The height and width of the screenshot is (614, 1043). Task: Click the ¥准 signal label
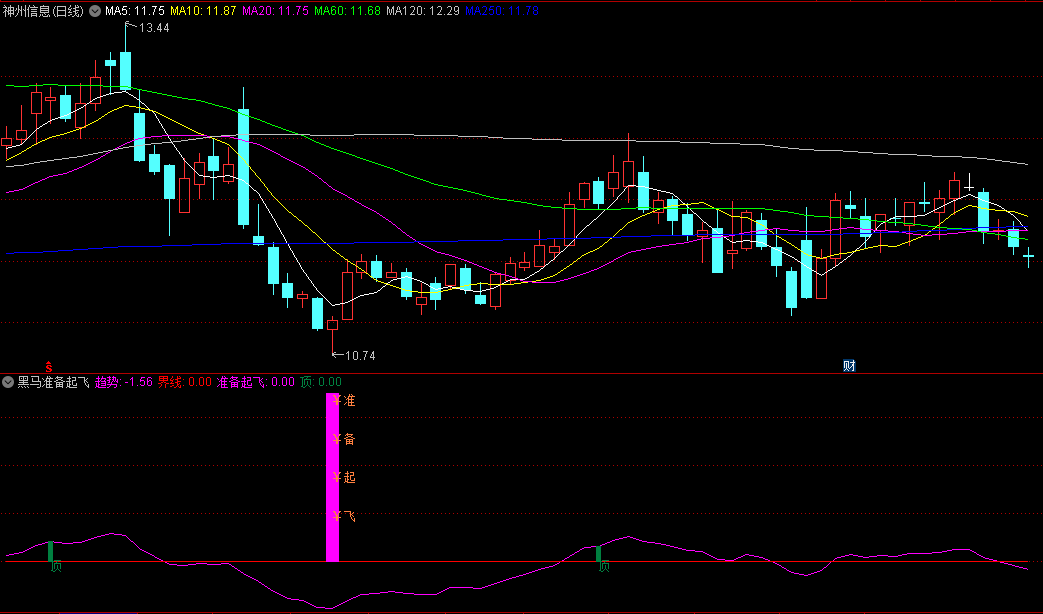pyautogui.click(x=344, y=400)
